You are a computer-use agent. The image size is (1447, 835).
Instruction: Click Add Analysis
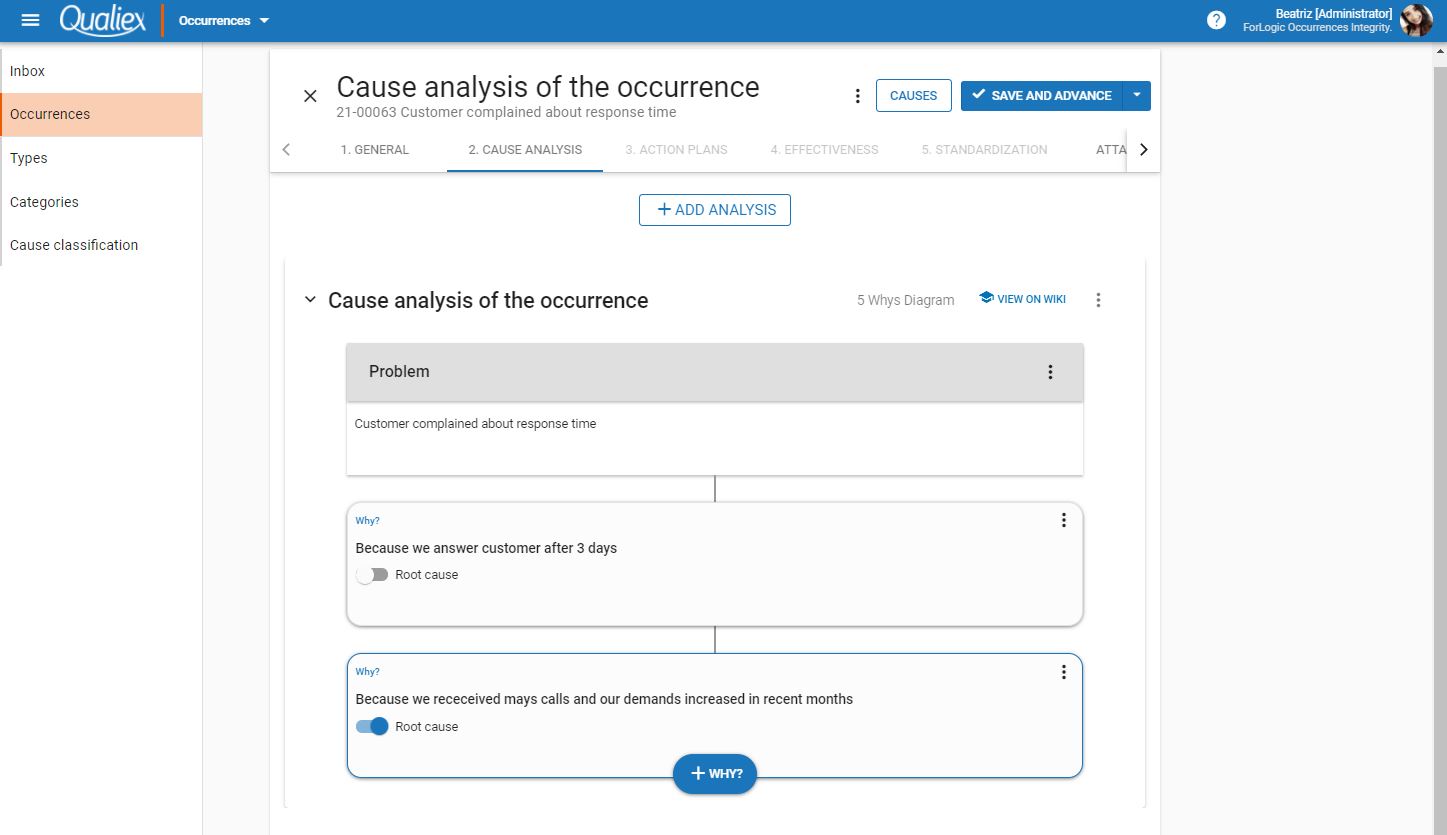point(715,210)
